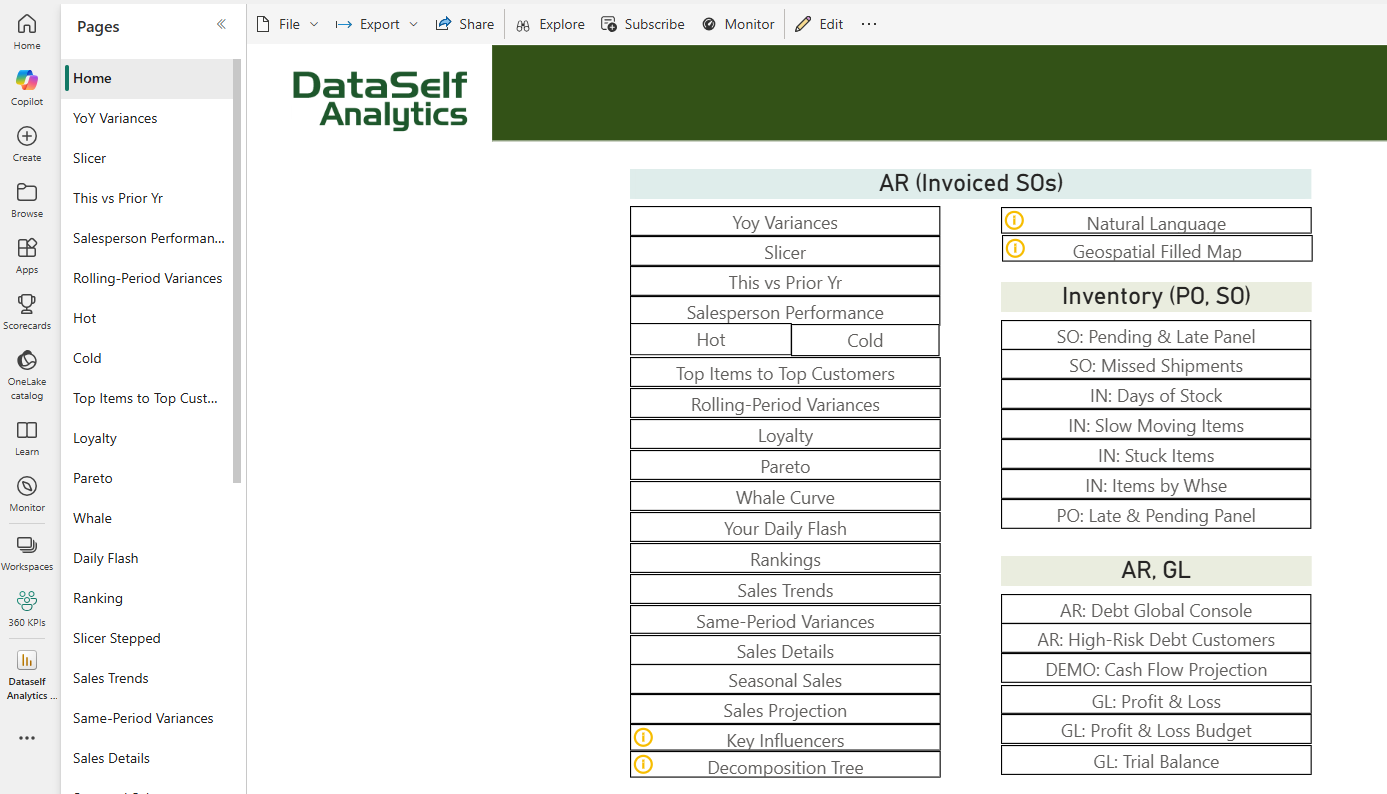Click the Browse folder icon

[x=27, y=192]
